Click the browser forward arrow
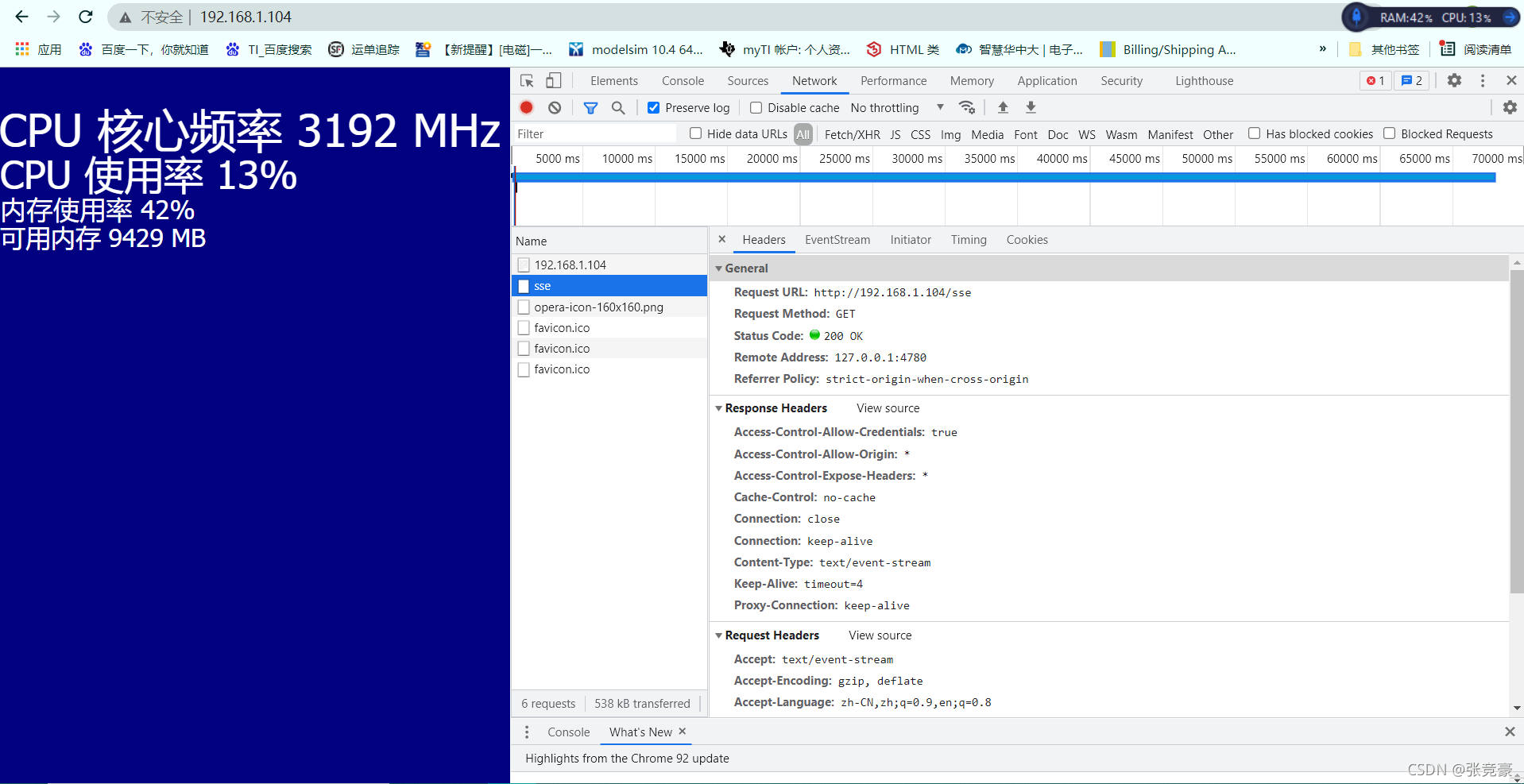Screen dimensions: 1524x784 [53, 17]
